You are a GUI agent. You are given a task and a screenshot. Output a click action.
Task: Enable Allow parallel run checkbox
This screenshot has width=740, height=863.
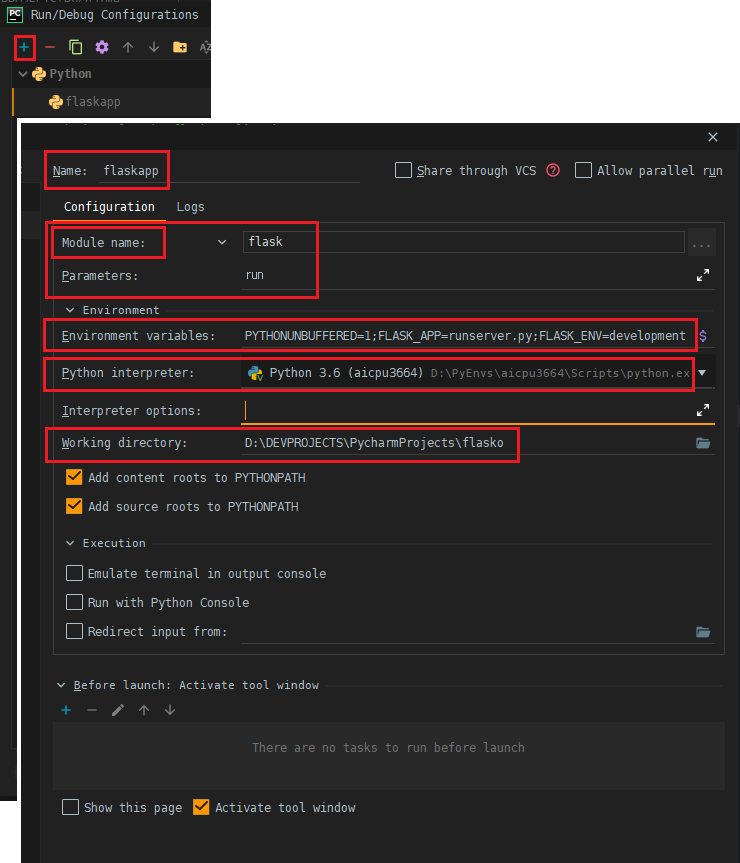(583, 170)
